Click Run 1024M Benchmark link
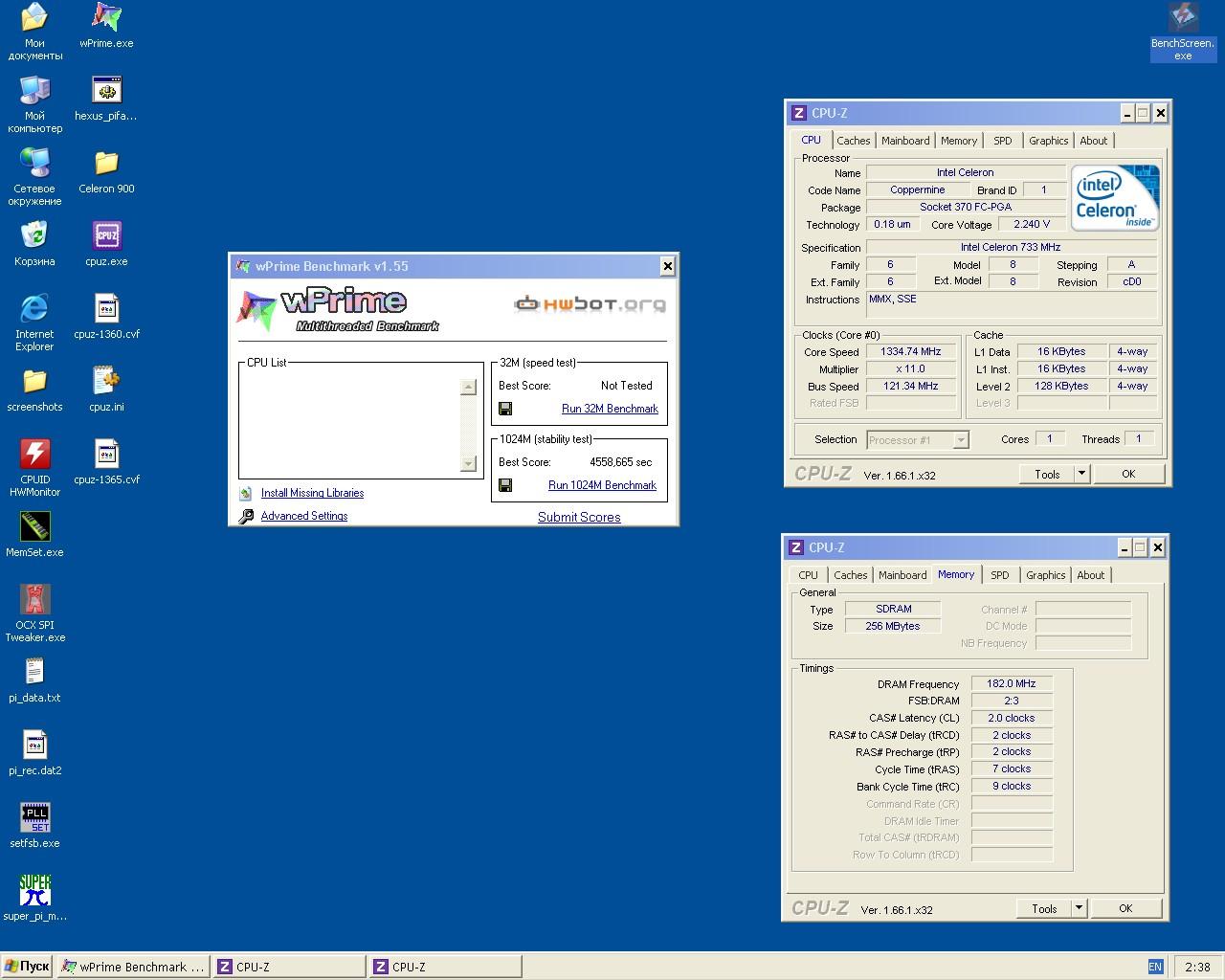 pyautogui.click(x=602, y=485)
